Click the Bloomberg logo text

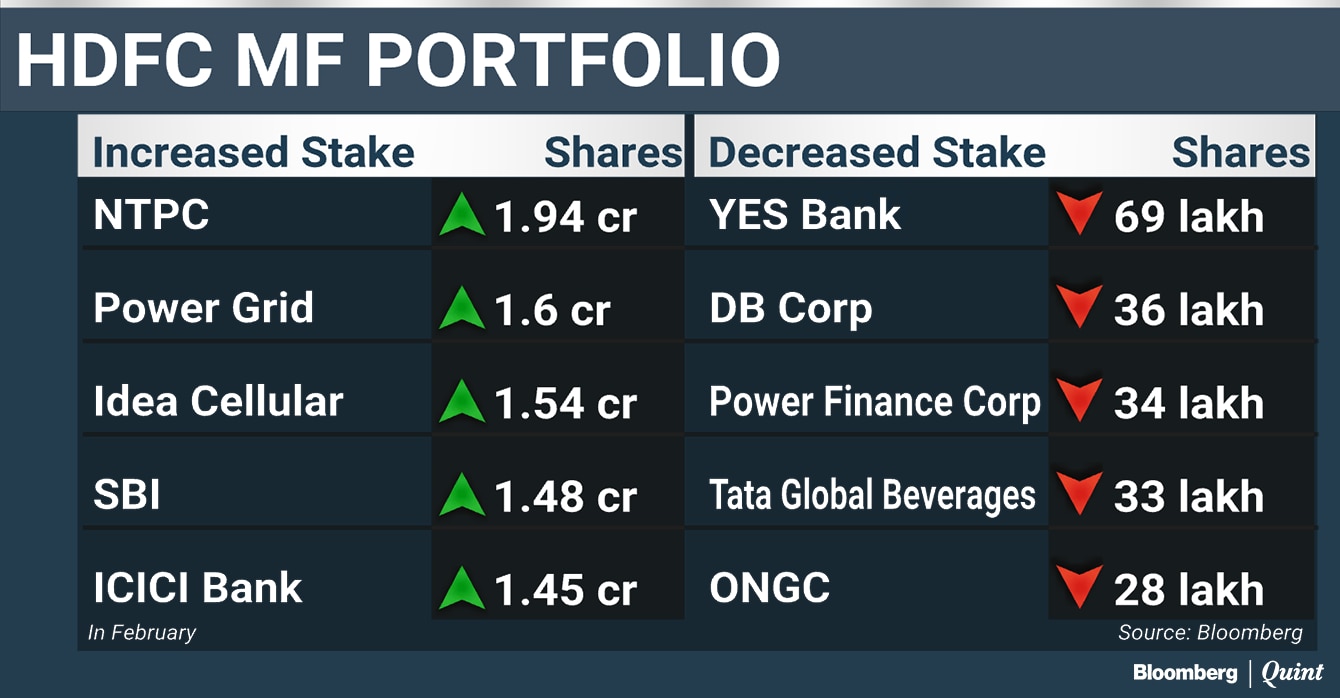pos(1184,673)
